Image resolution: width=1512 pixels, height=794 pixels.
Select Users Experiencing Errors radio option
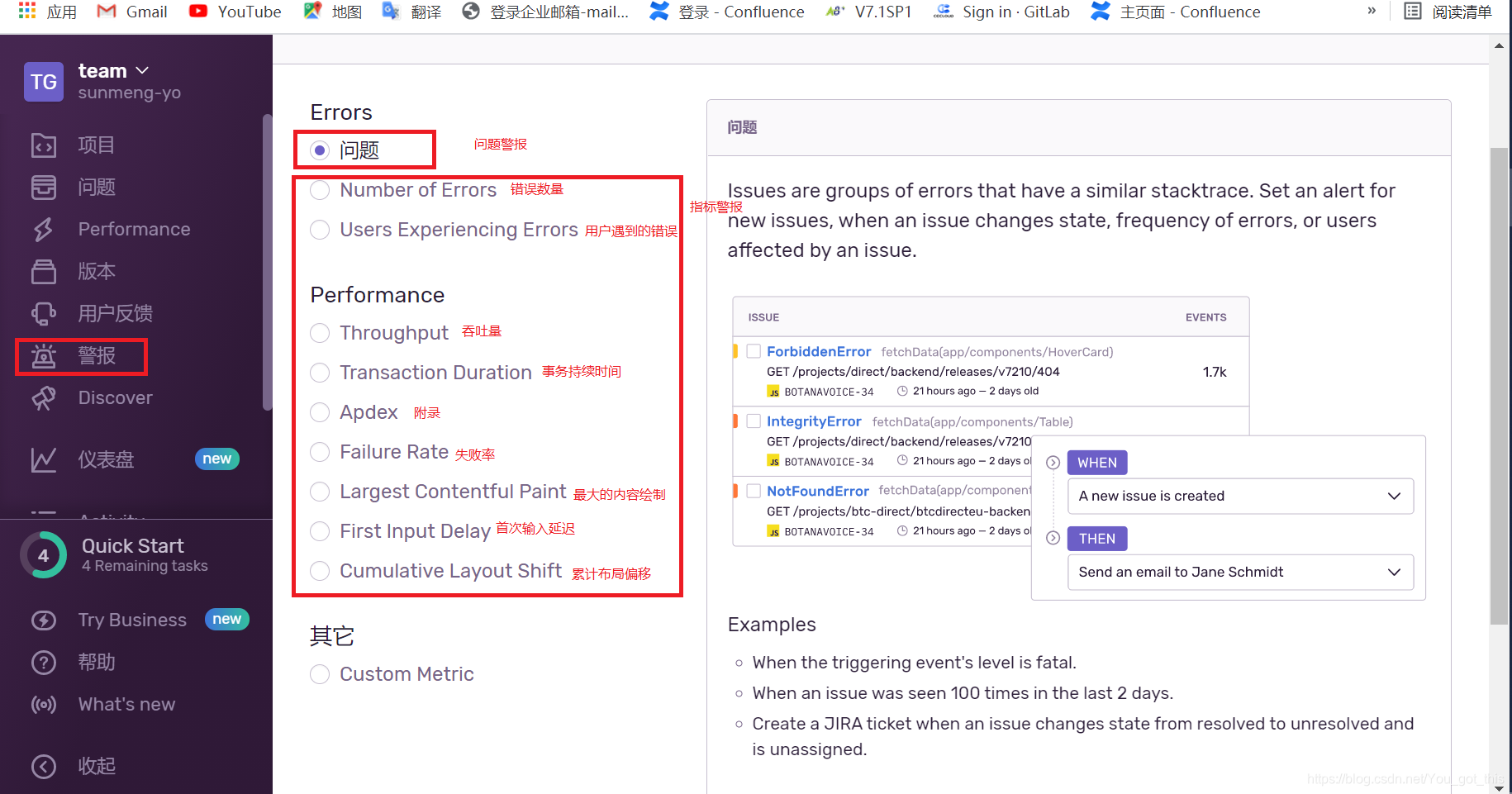tap(320, 230)
